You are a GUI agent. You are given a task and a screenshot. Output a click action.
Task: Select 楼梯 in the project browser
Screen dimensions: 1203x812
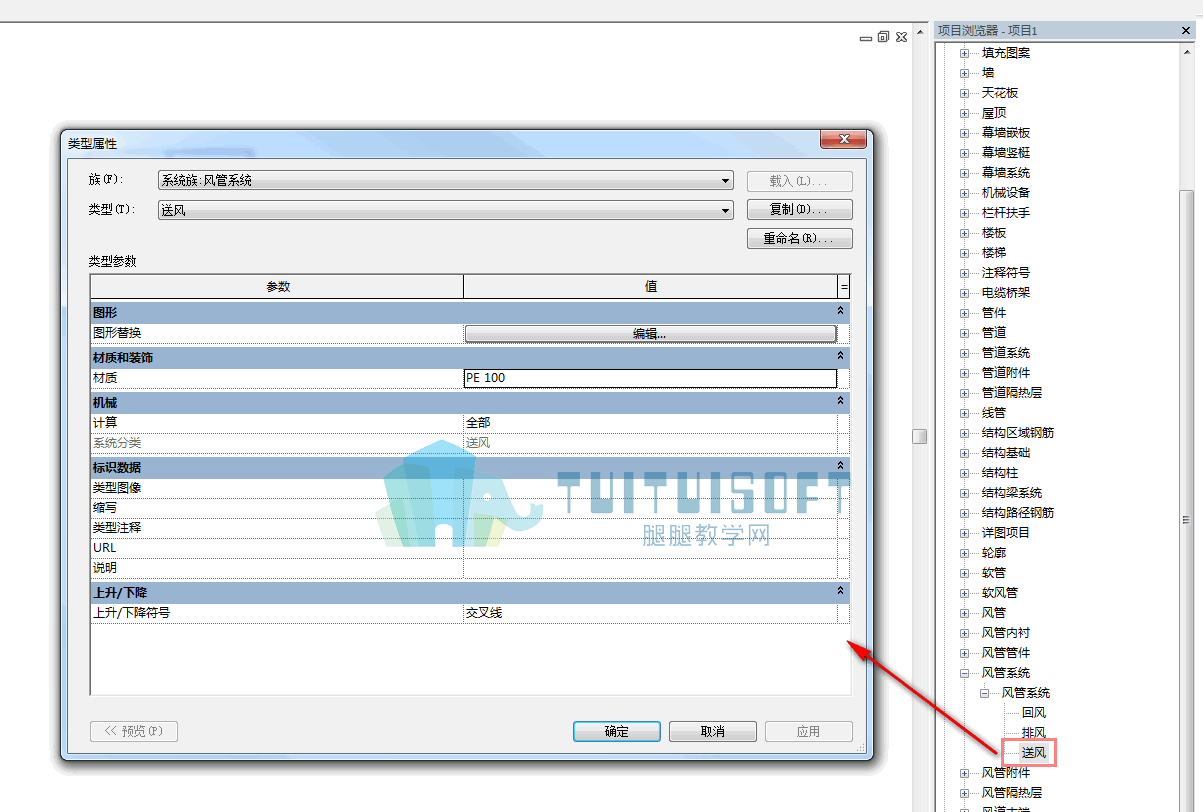tap(994, 253)
